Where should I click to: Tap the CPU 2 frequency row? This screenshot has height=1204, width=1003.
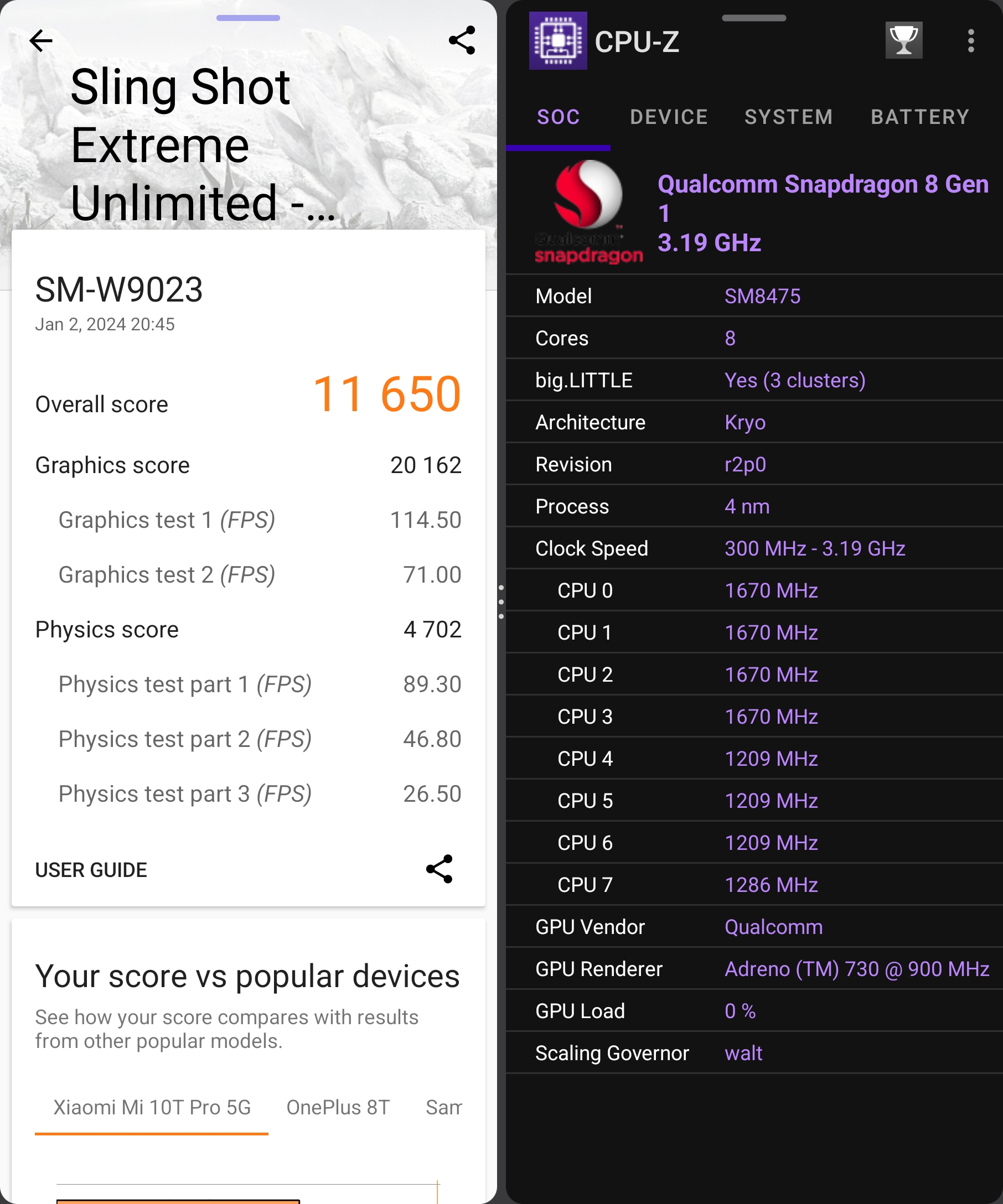[x=753, y=675]
